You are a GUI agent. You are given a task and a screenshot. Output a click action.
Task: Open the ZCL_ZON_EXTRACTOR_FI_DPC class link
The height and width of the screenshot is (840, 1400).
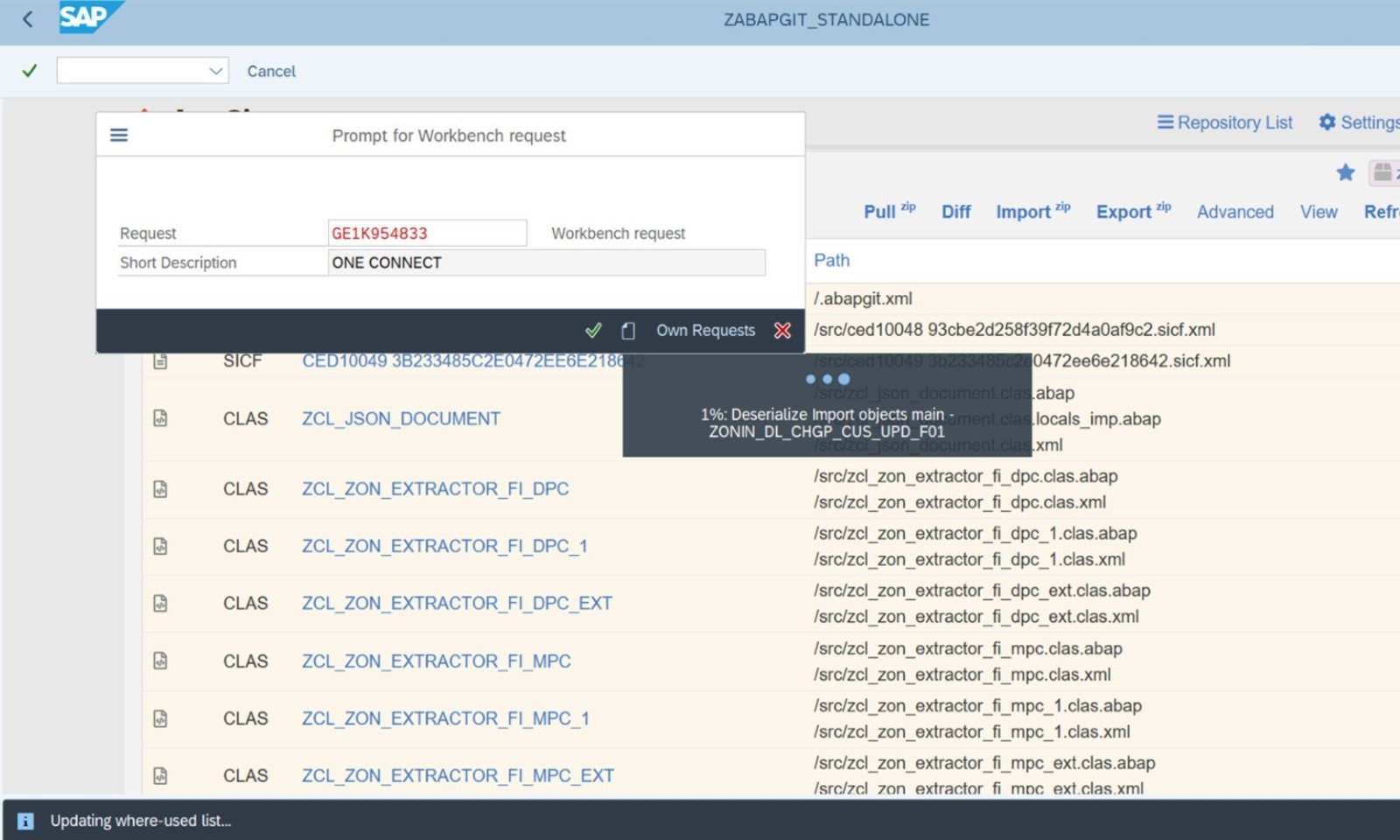click(435, 489)
